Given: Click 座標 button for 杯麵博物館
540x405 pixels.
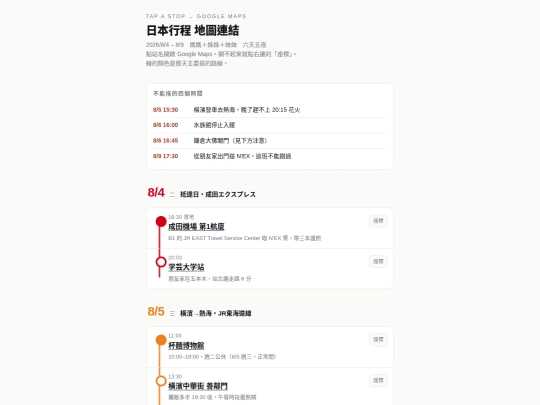Looking at the screenshot, I should tap(378, 340).
